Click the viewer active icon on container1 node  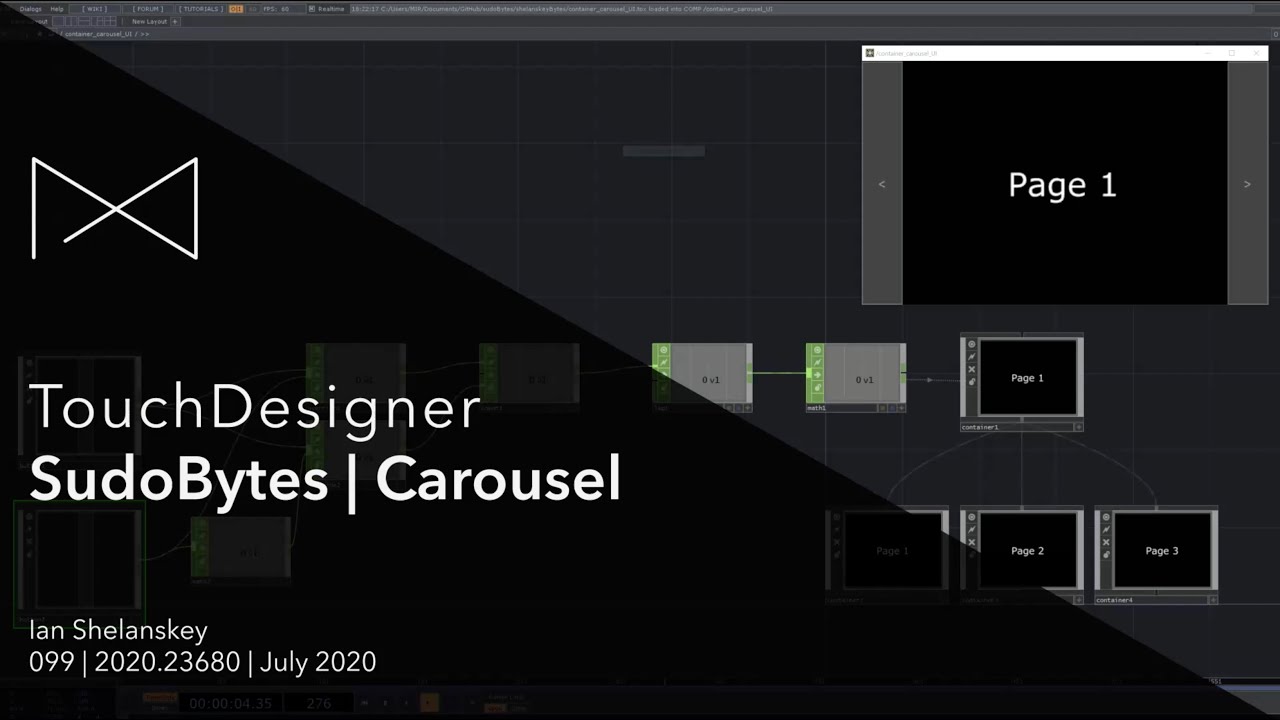[x=971, y=345]
